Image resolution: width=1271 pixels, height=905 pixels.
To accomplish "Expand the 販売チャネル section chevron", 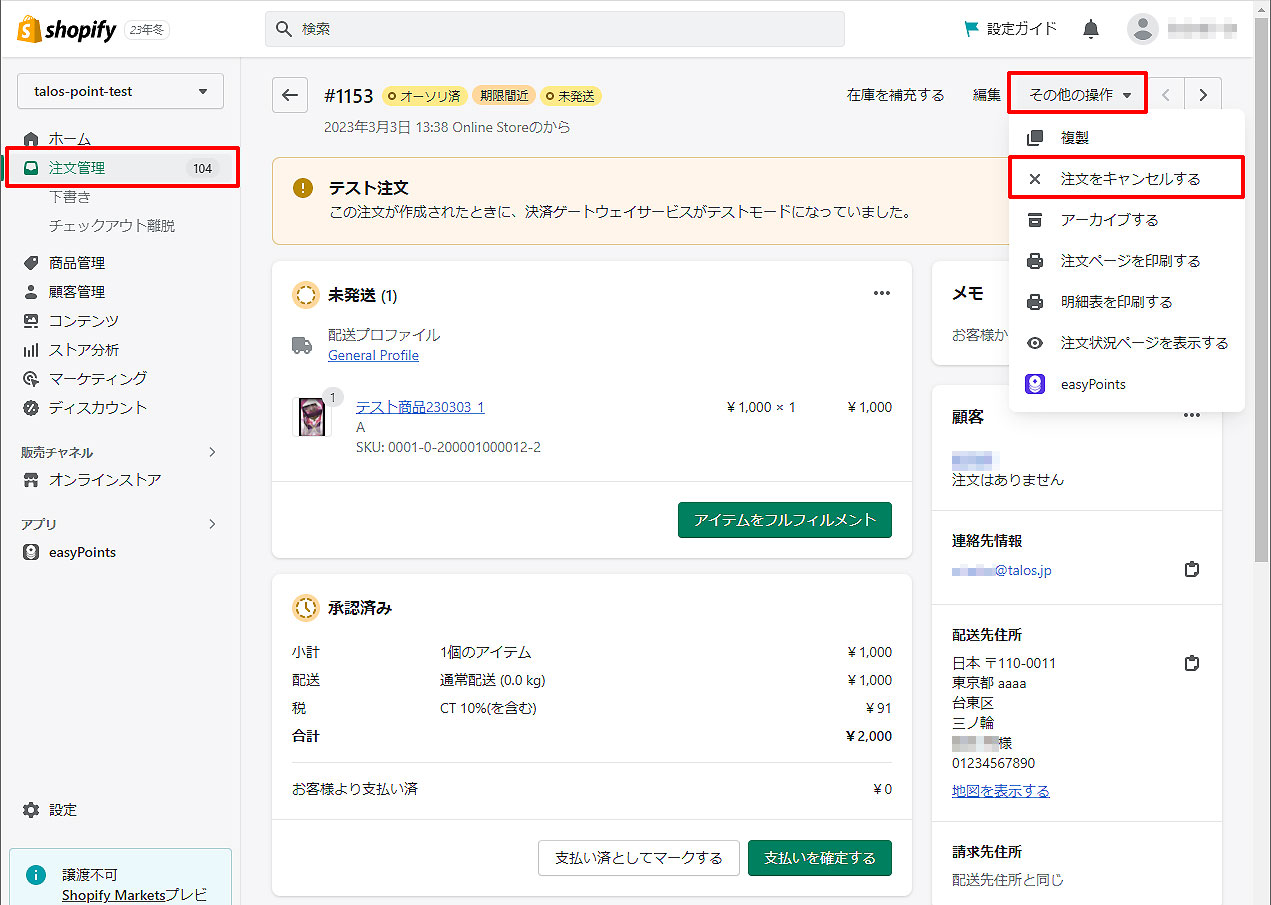I will [212, 452].
